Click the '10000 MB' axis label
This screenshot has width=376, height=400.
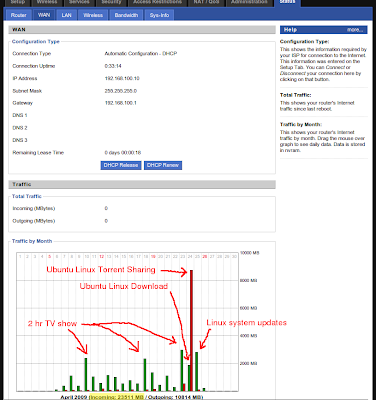coord(249,253)
